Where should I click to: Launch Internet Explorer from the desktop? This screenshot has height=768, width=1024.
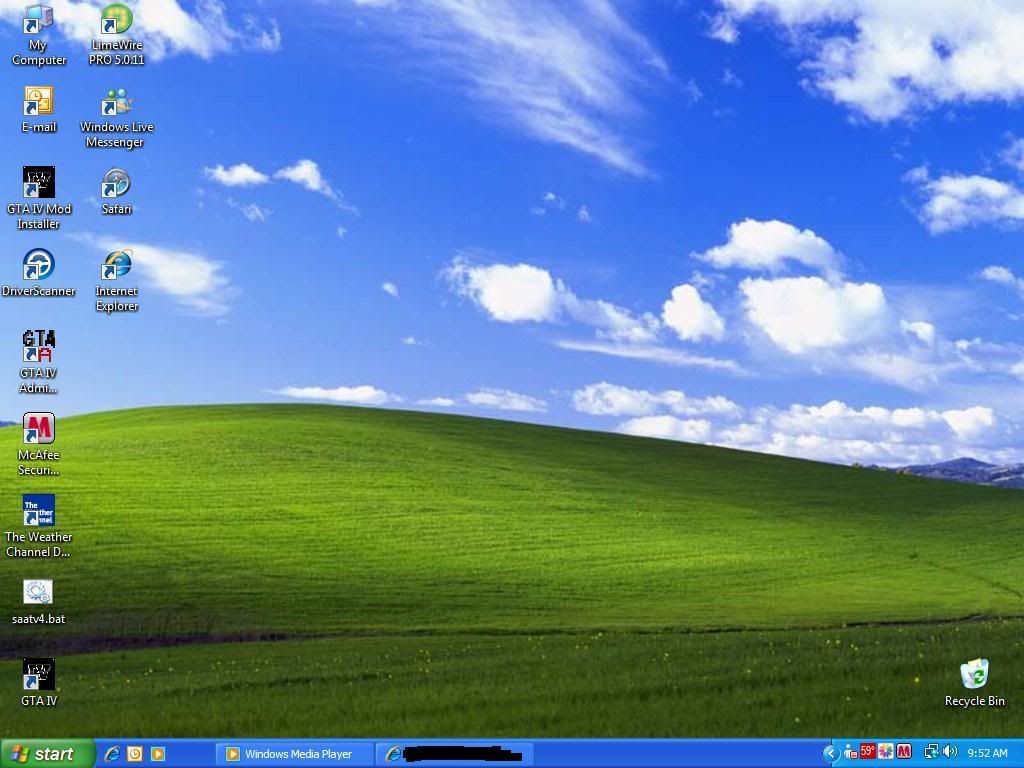coord(115,270)
